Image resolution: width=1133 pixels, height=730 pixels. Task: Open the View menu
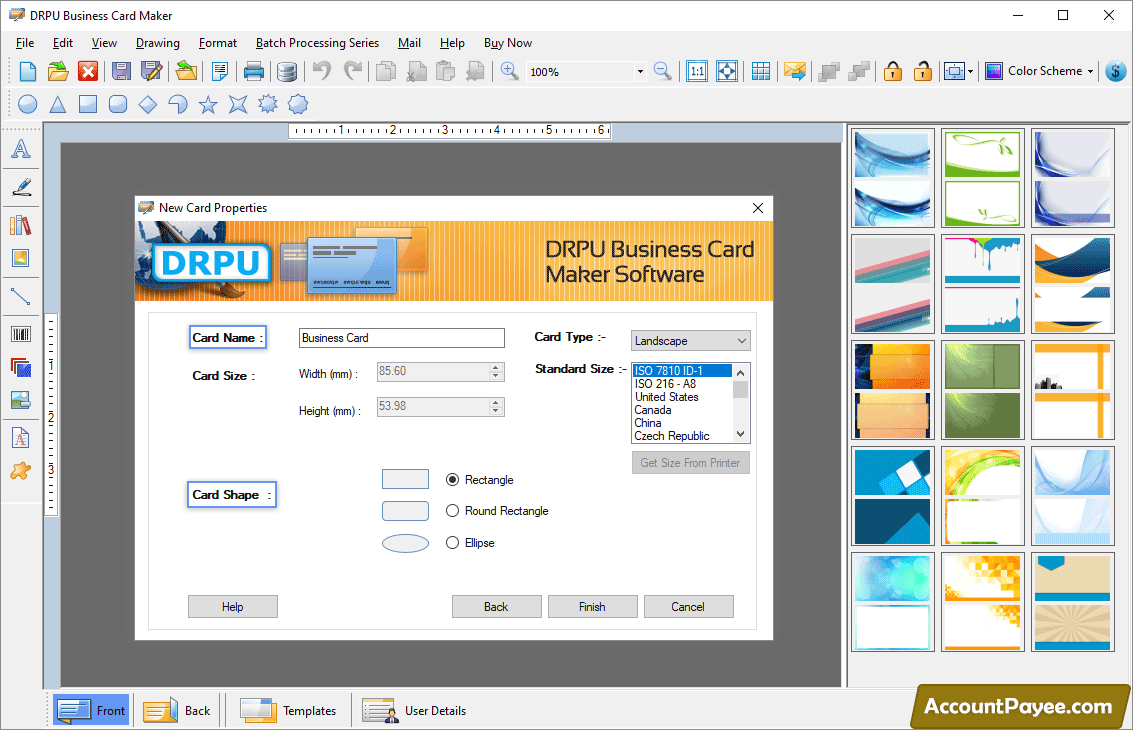pyautogui.click(x=104, y=43)
